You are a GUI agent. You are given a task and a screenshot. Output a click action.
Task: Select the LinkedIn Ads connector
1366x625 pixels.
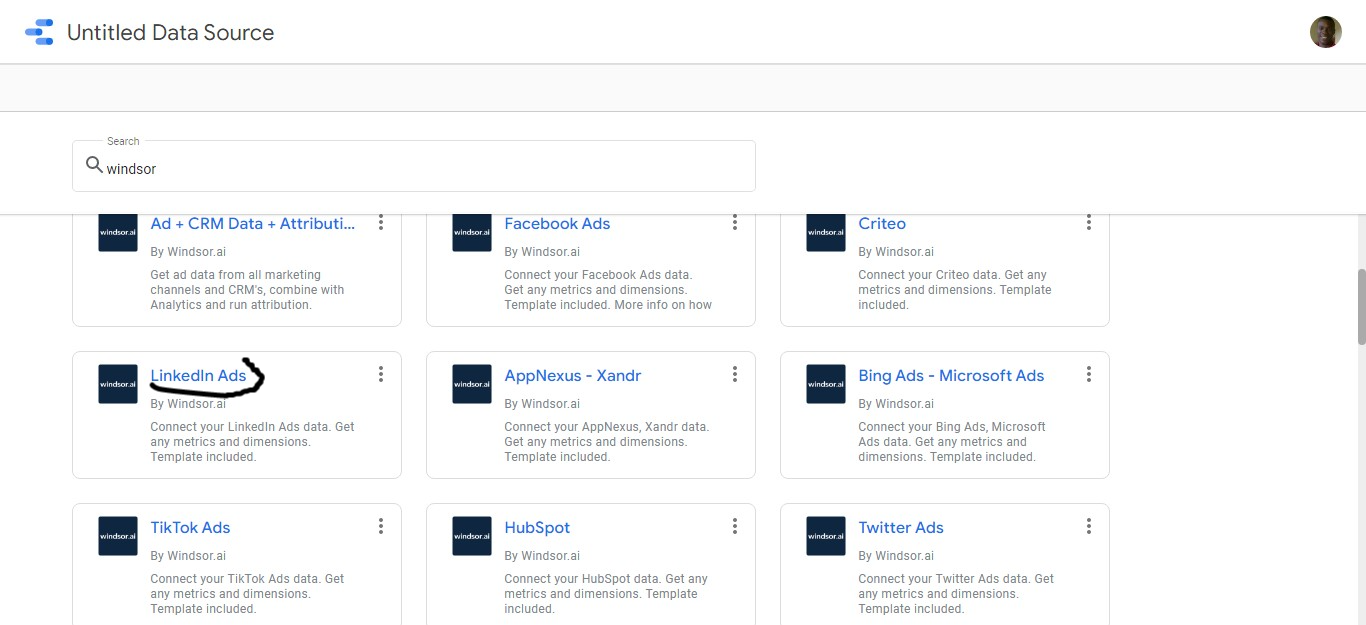(x=198, y=376)
